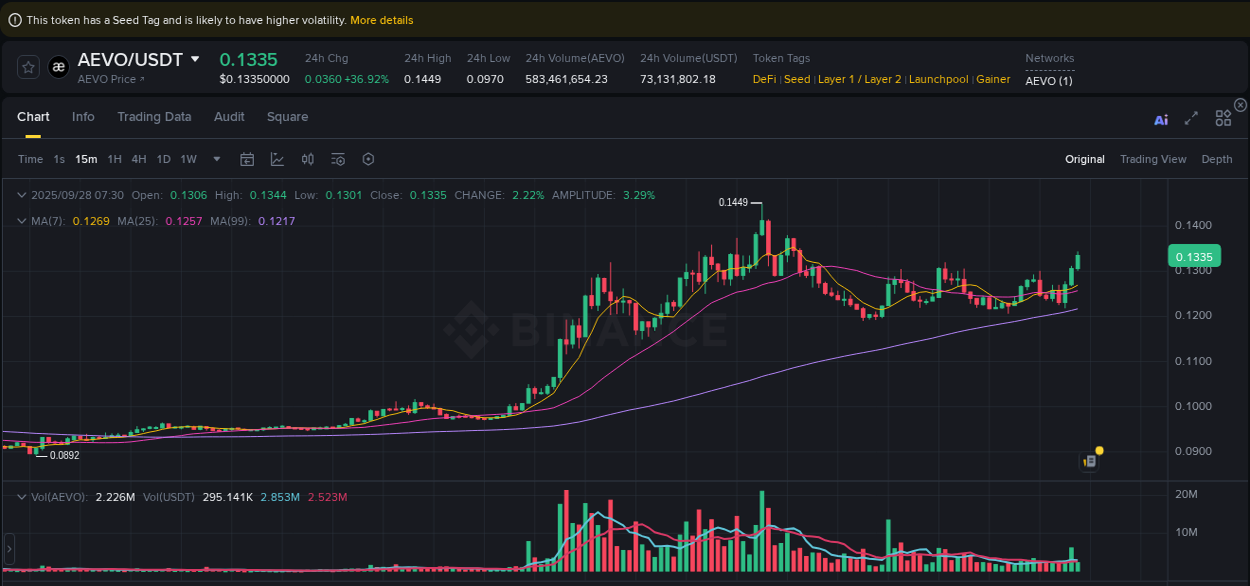Viewport: 1250px width, 586px height.
Task: Open candlestick display settings icon
Action: click(x=307, y=159)
